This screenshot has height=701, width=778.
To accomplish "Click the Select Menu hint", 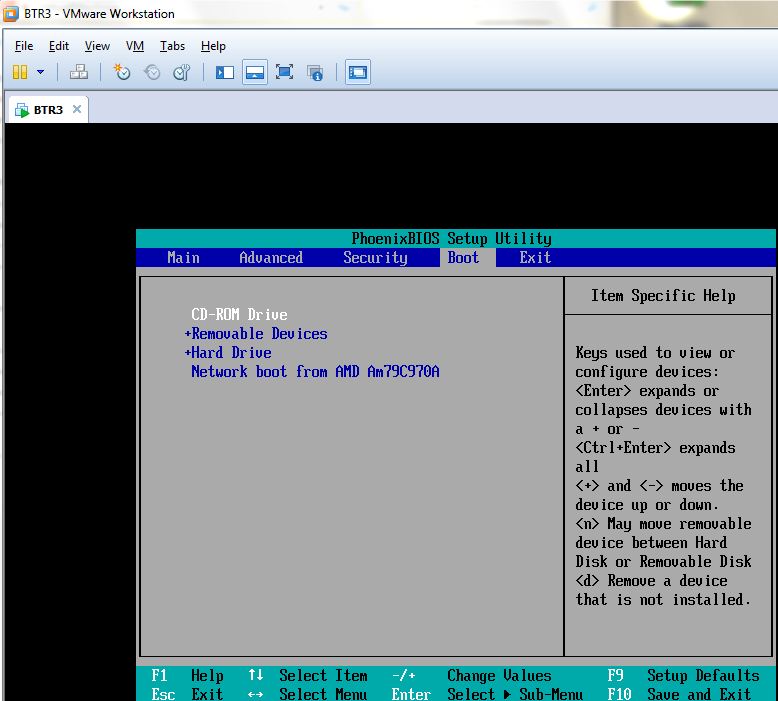I will pos(307,694).
